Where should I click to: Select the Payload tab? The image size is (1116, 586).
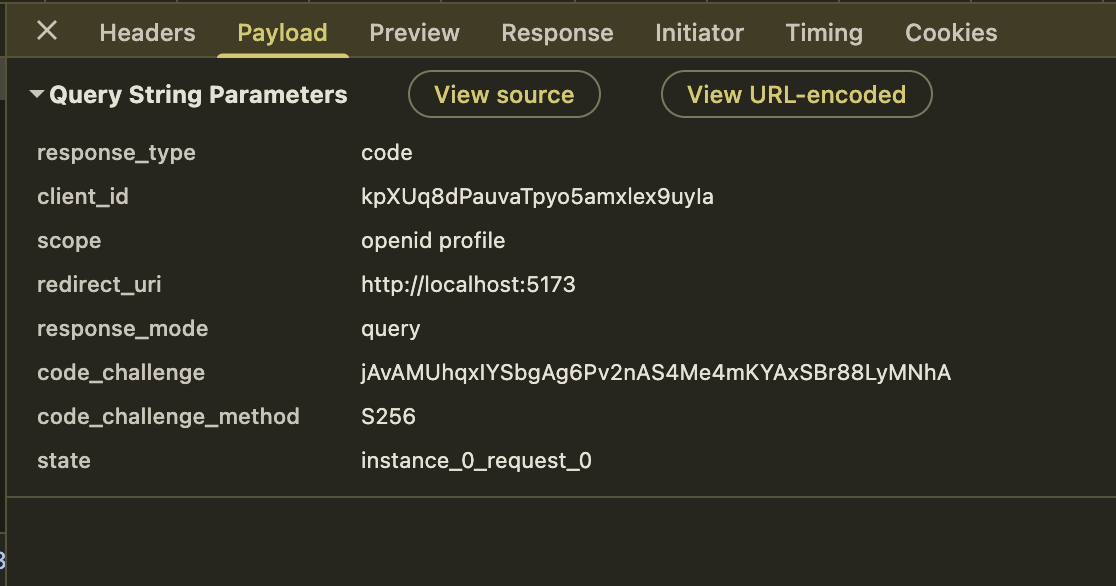(x=283, y=33)
